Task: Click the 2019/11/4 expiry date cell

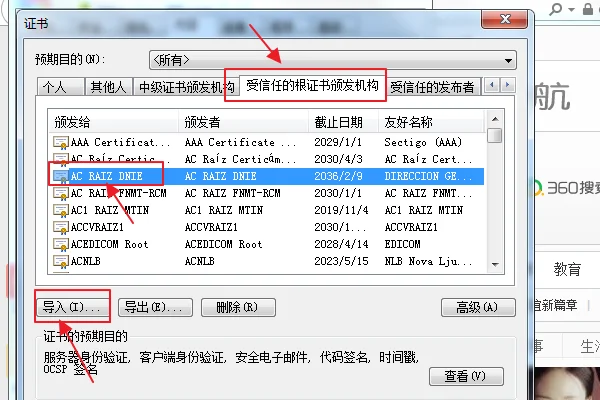Action: (x=341, y=210)
